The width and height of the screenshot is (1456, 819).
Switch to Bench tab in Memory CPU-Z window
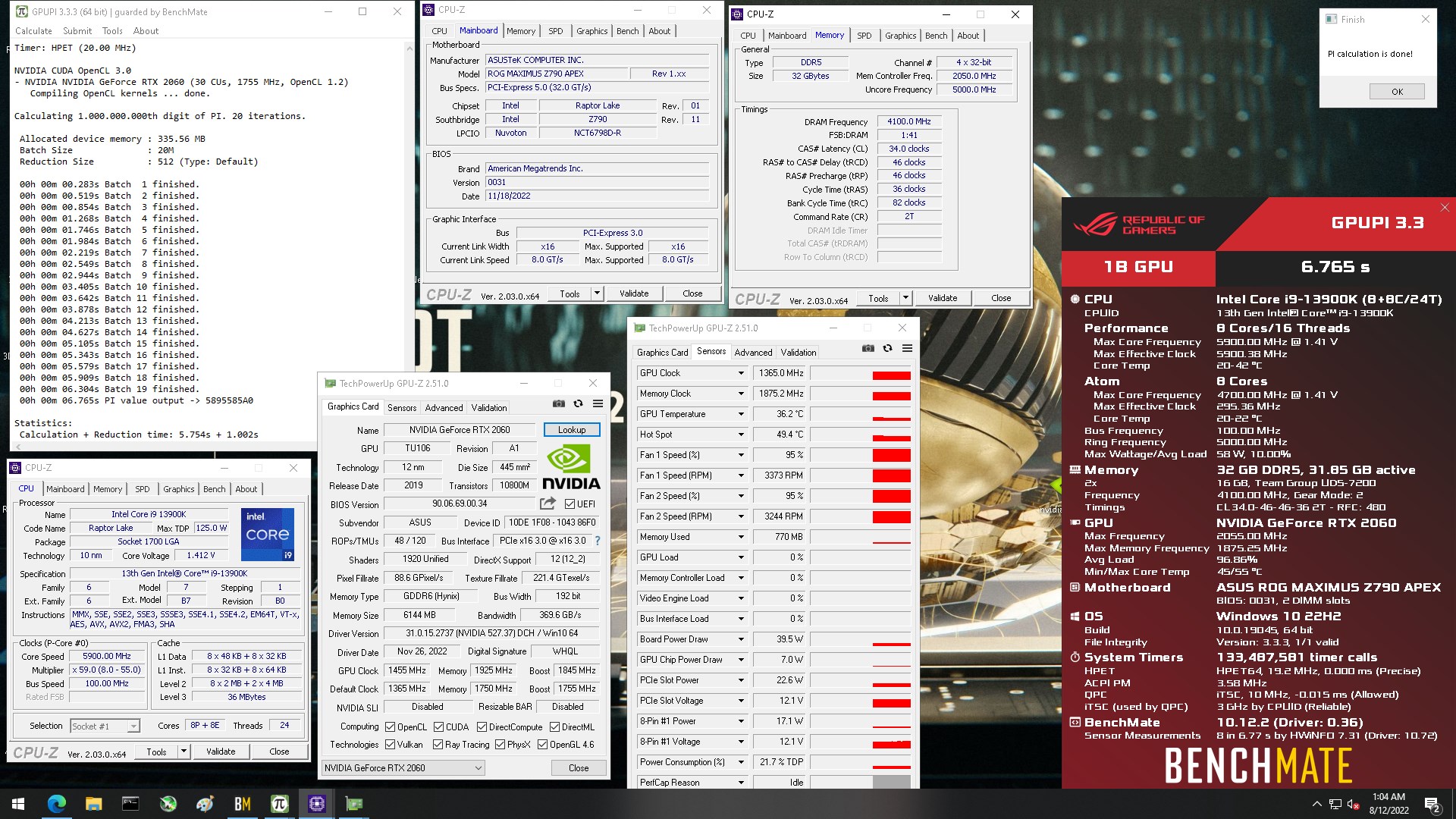(936, 36)
